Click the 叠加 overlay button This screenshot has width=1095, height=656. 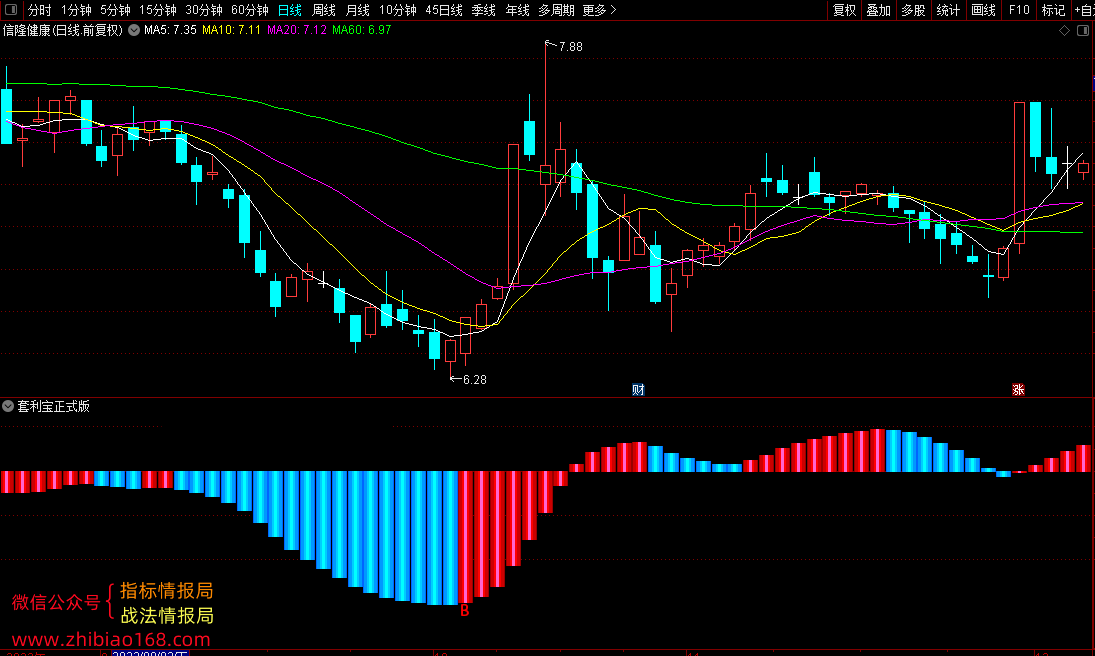(x=879, y=10)
